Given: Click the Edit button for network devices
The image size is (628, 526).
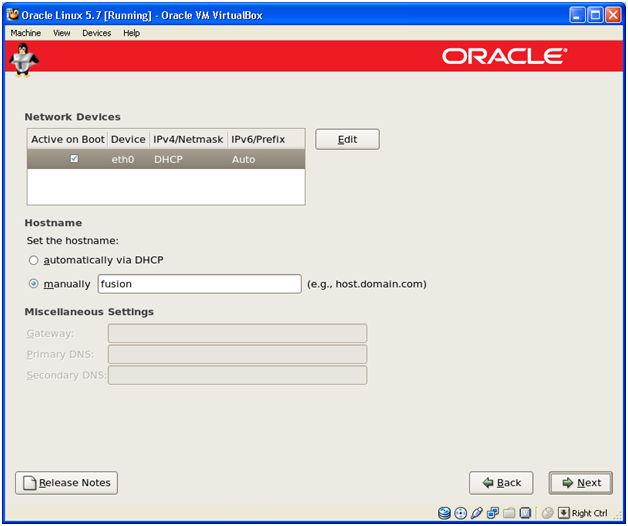Looking at the screenshot, I should click(x=347, y=139).
